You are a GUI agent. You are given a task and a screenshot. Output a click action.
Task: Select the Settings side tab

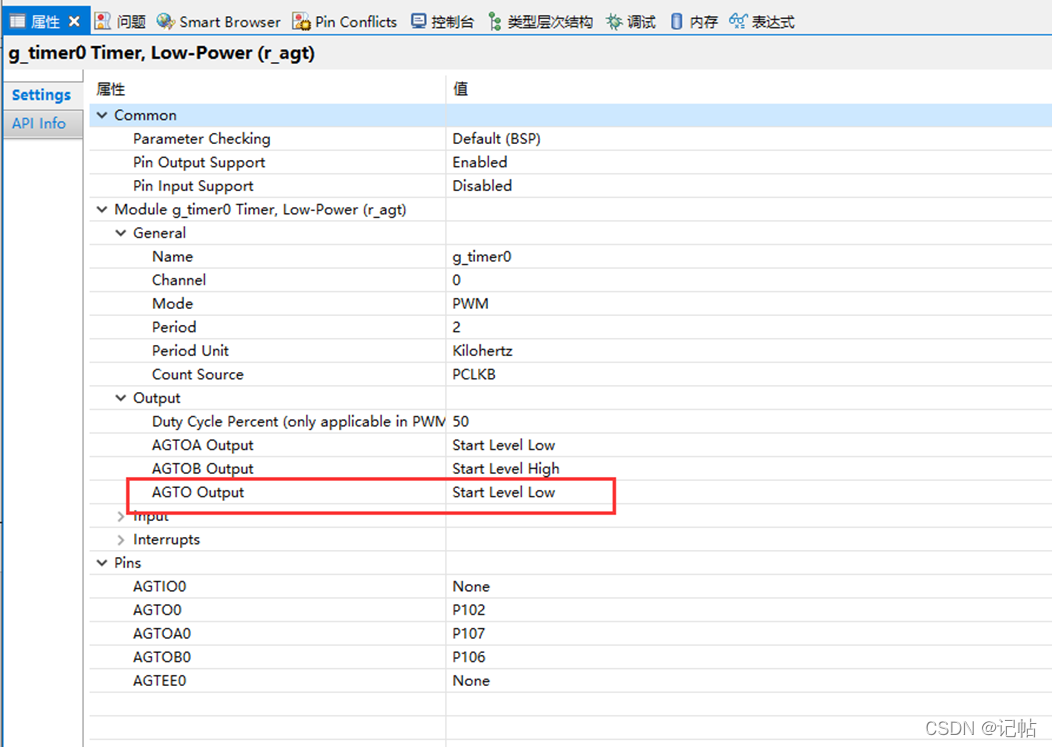pyautogui.click(x=42, y=95)
